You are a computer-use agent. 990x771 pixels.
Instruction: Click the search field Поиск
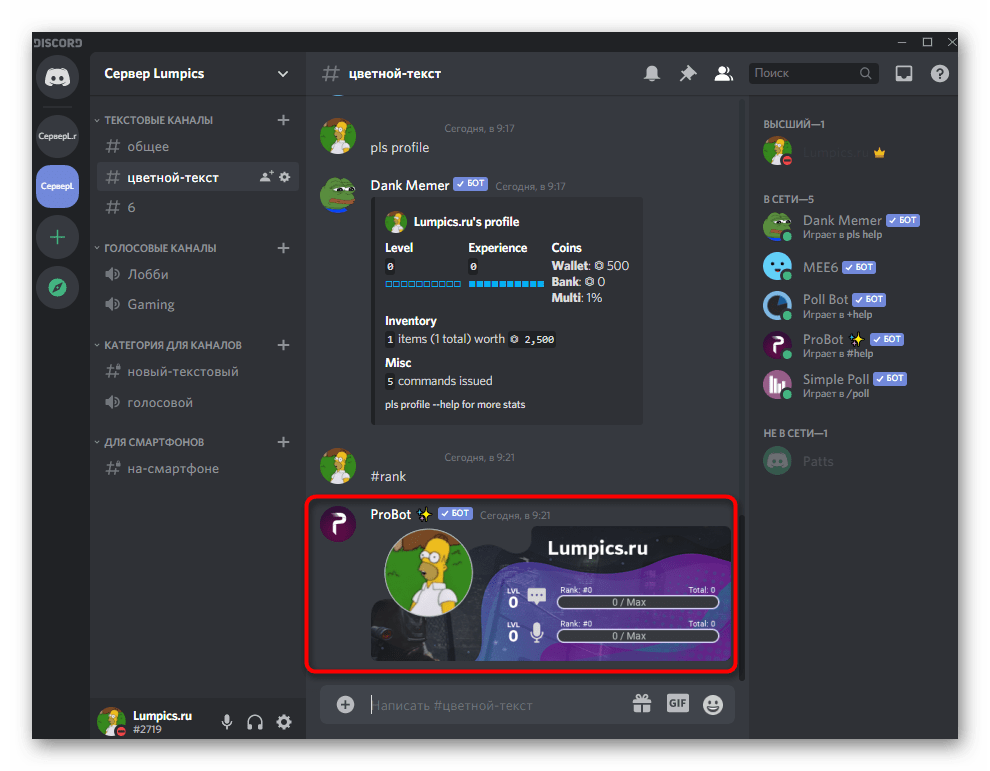[x=813, y=73]
